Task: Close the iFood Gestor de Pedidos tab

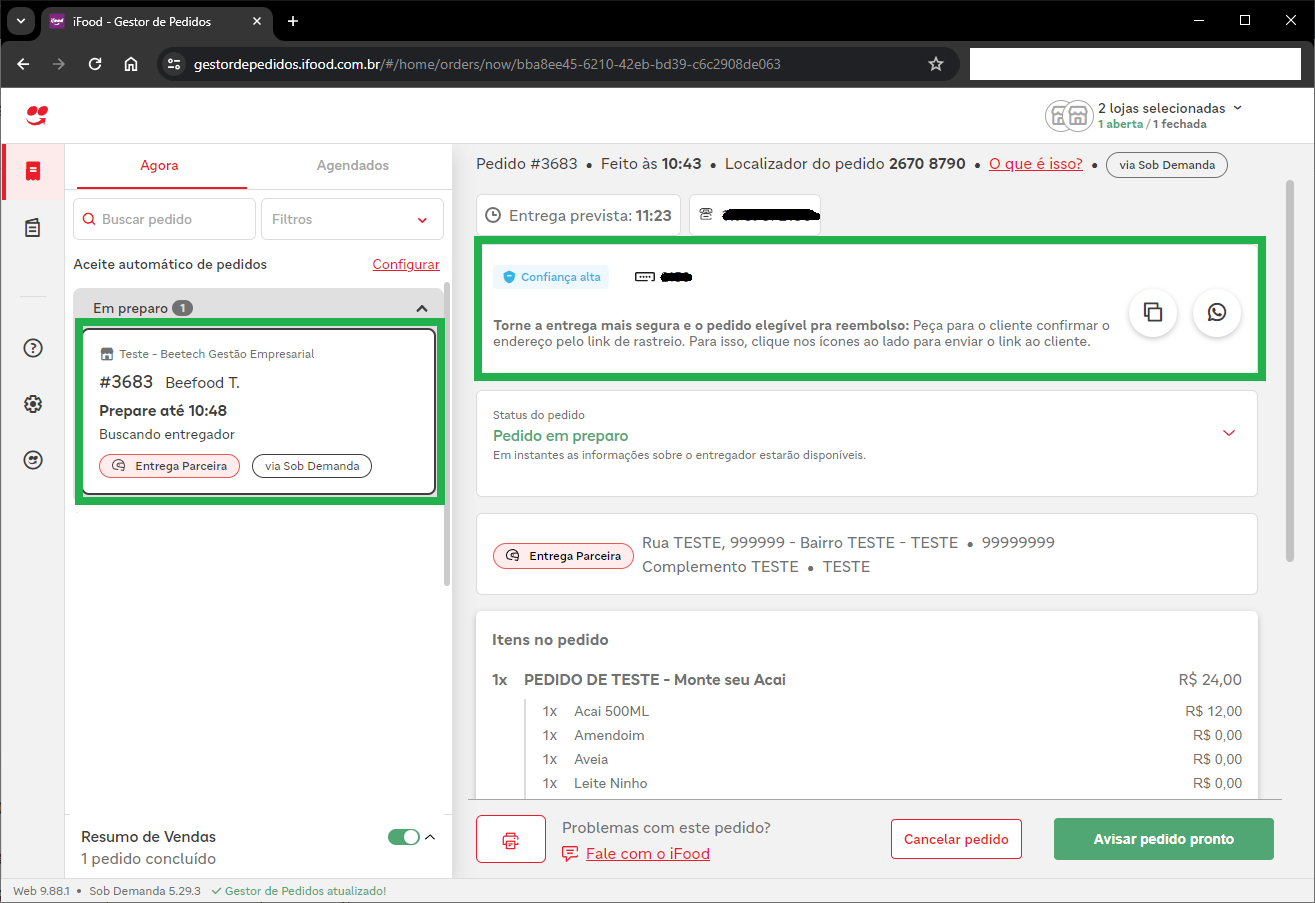Action: pos(256,21)
